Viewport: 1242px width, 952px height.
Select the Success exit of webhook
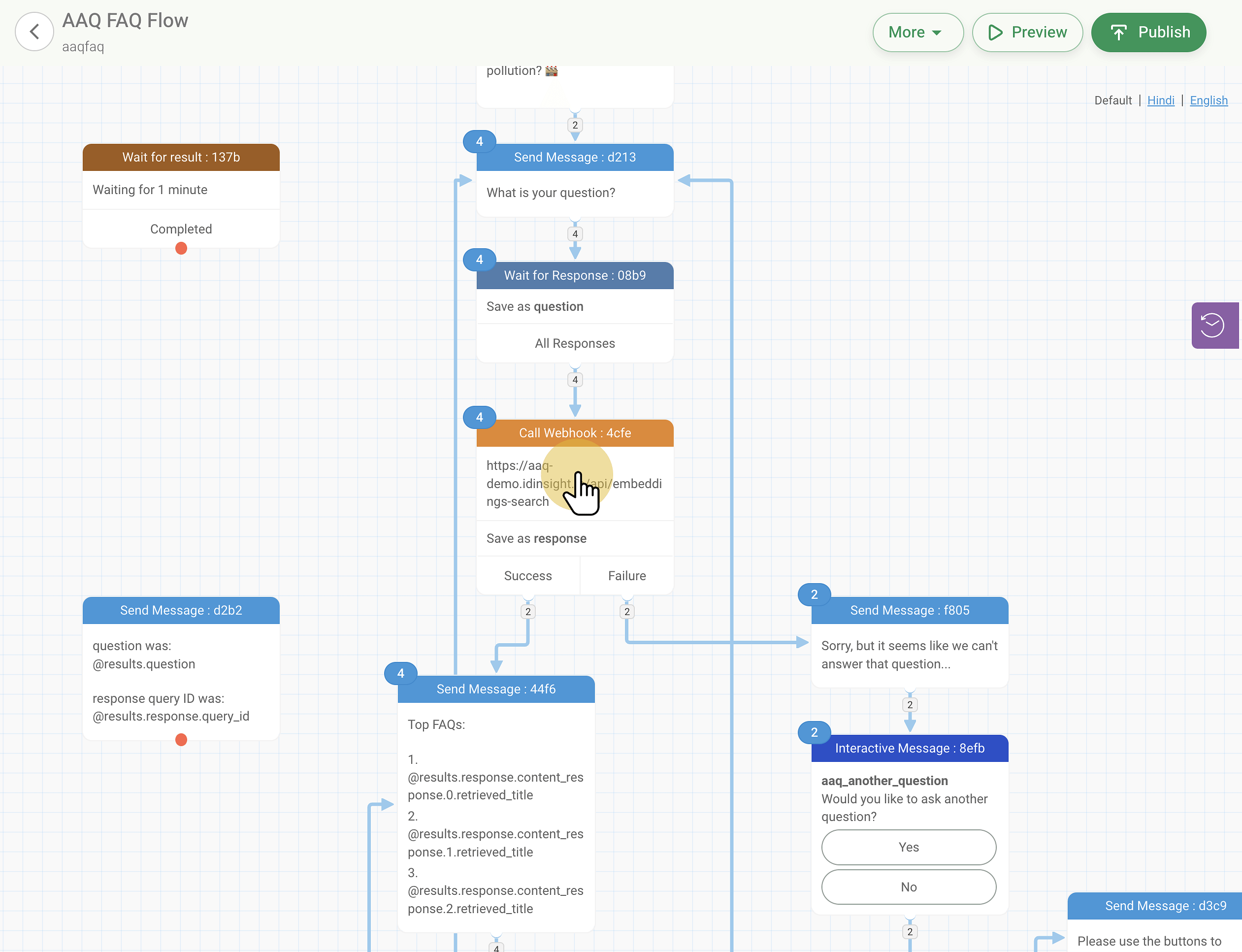tap(528, 576)
